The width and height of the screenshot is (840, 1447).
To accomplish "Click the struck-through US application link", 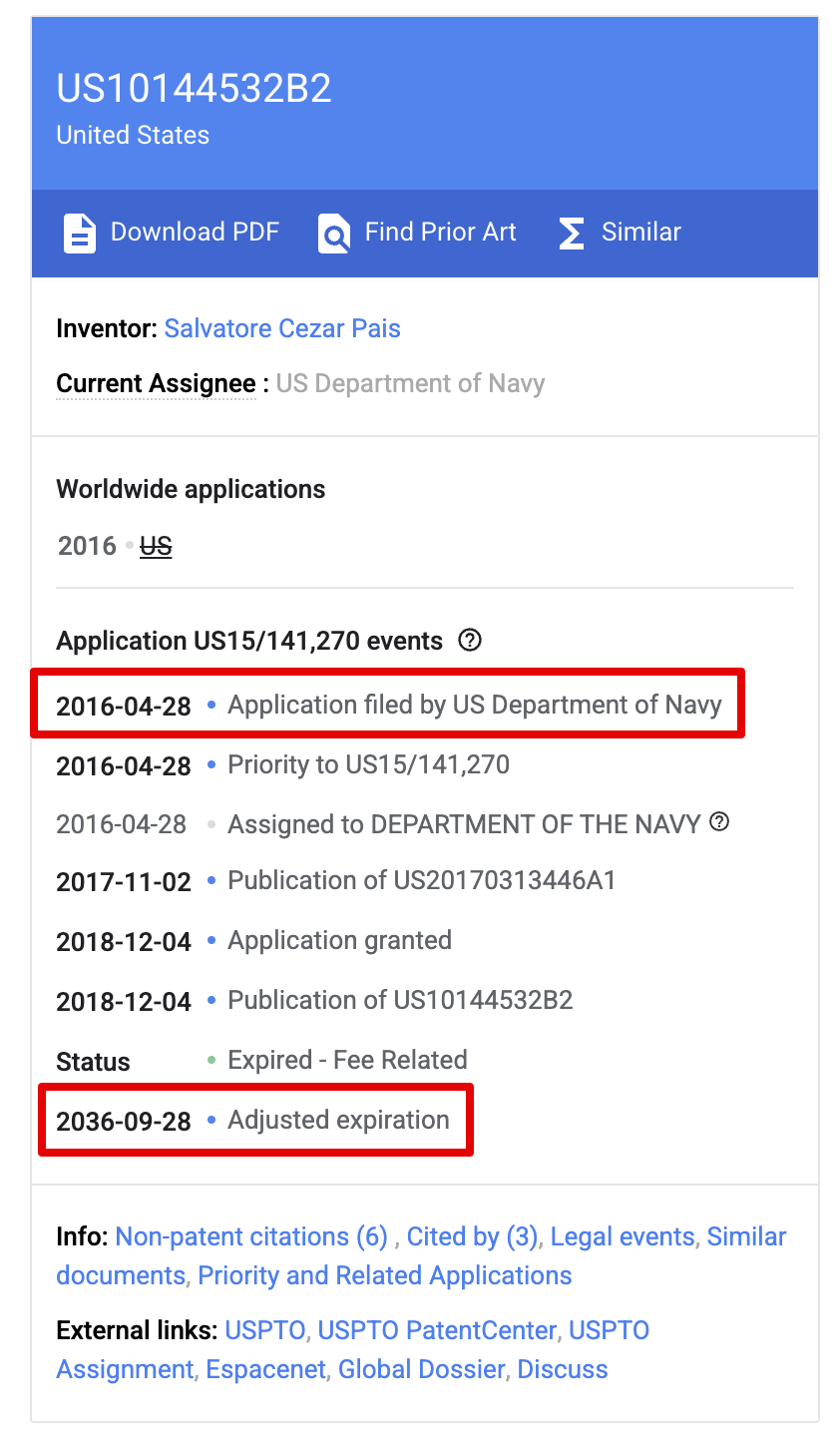I will pos(156,546).
